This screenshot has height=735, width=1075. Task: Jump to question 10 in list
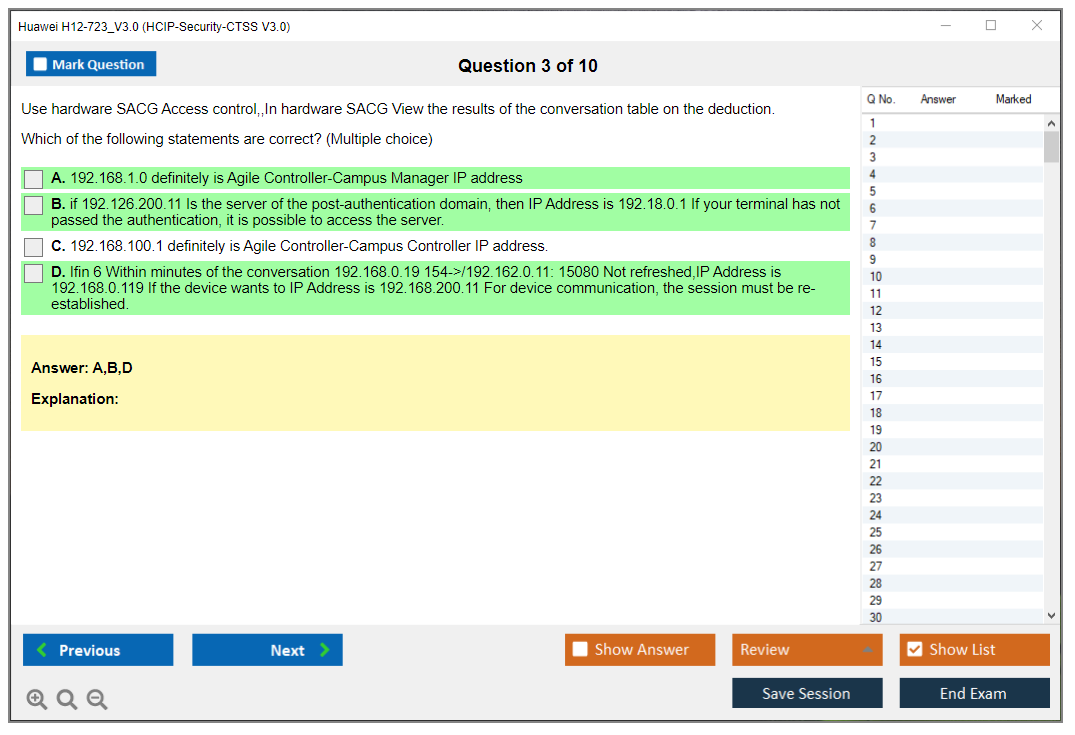pos(876,277)
